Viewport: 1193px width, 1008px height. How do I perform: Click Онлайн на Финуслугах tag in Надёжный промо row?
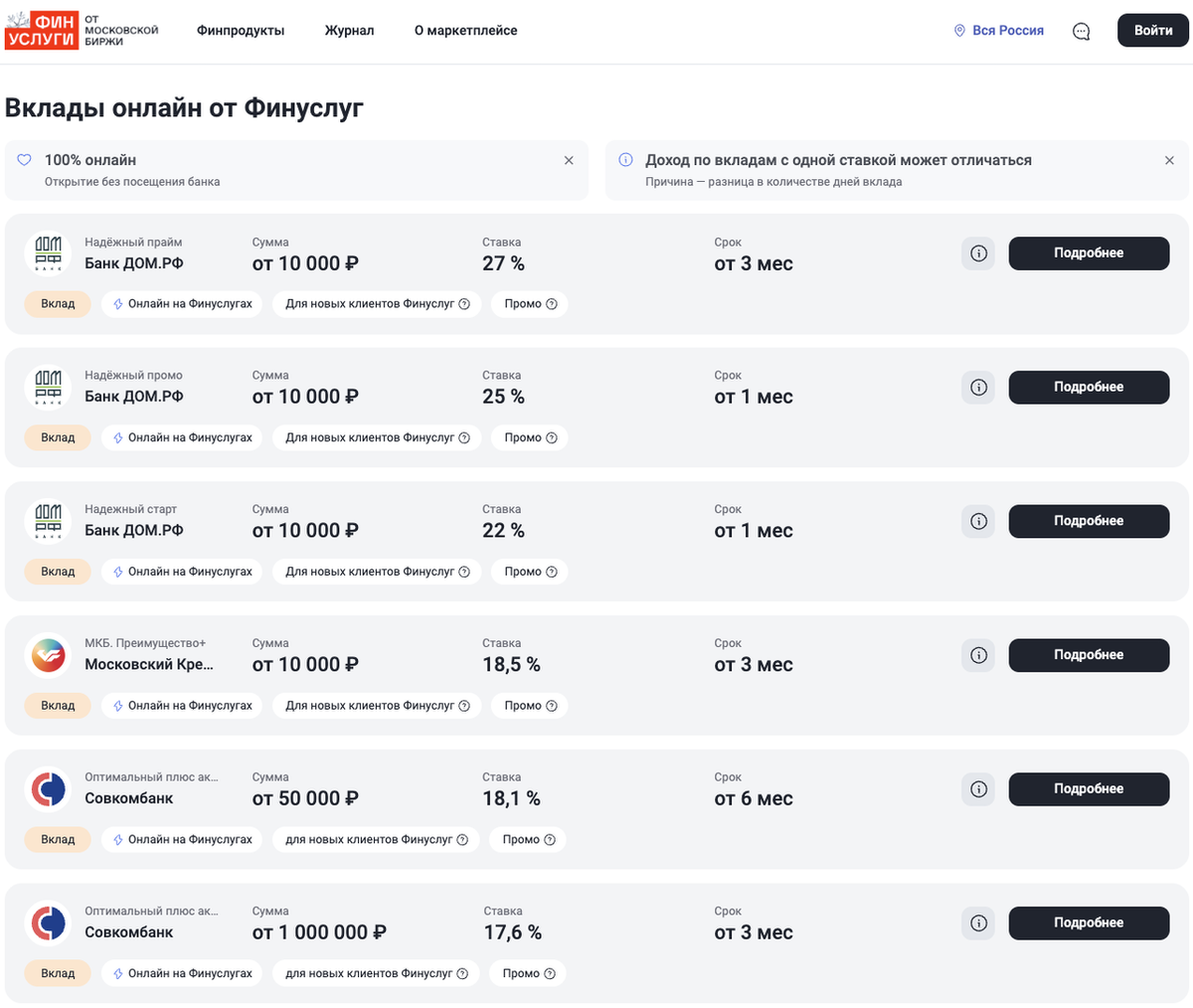point(182,437)
